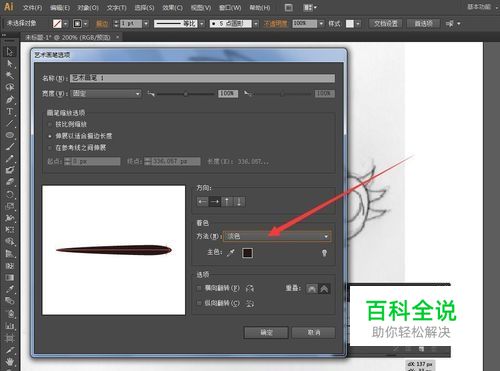Set brush direction to down arrow

(239, 201)
